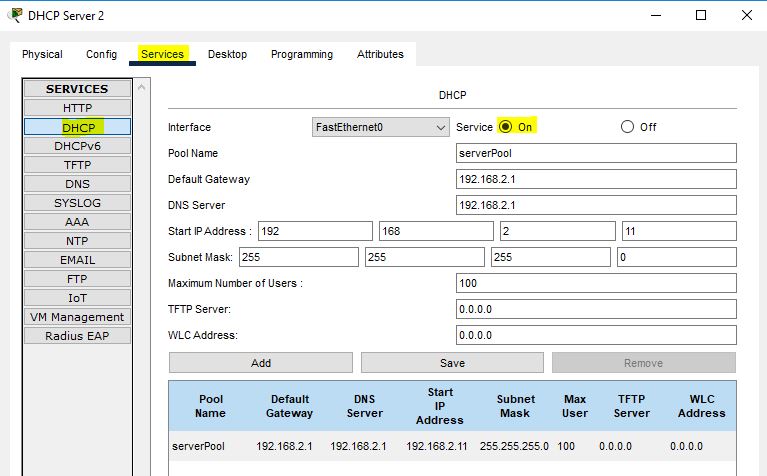Image resolution: width=767 pixels, height=476 pixels.
Task: Click table cell 255.255.255.0
Action: (x=514, y=446)
